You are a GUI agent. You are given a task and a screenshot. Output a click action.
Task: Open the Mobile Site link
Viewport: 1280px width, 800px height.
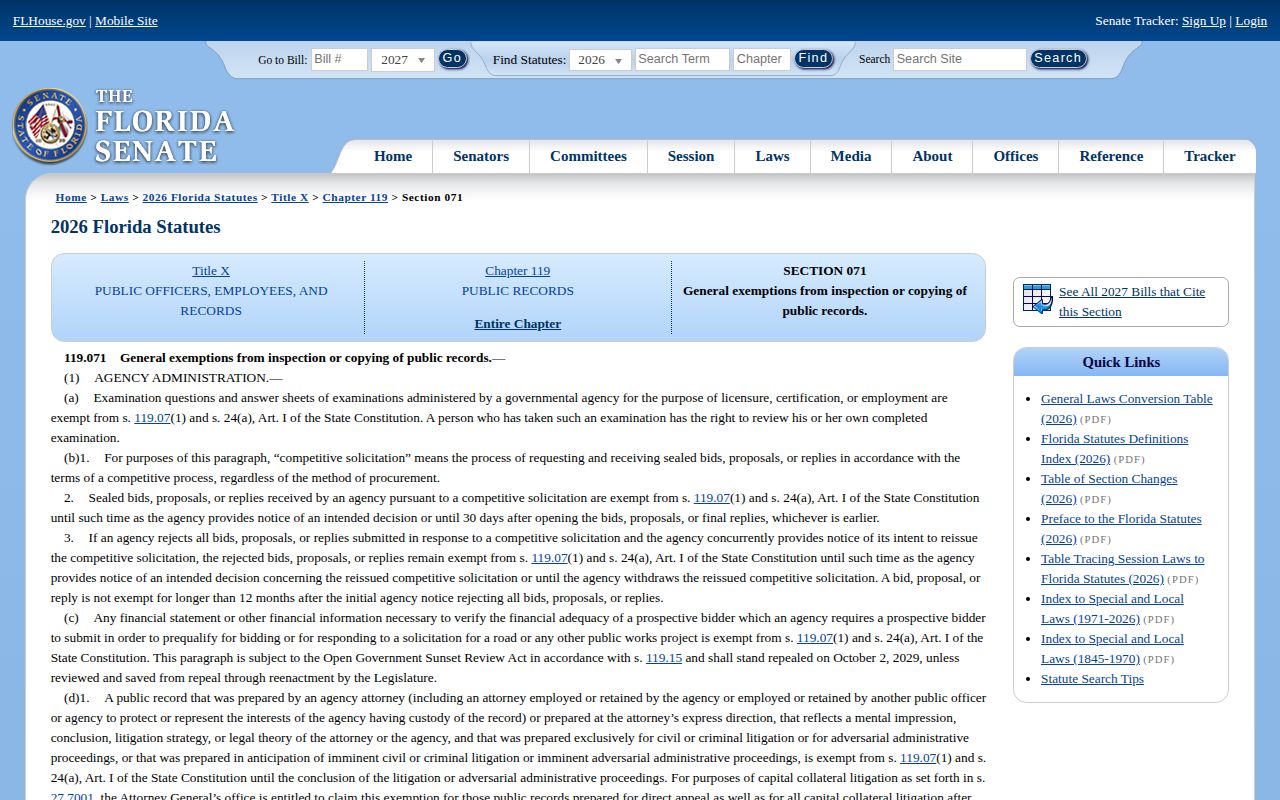pos(126,21)
